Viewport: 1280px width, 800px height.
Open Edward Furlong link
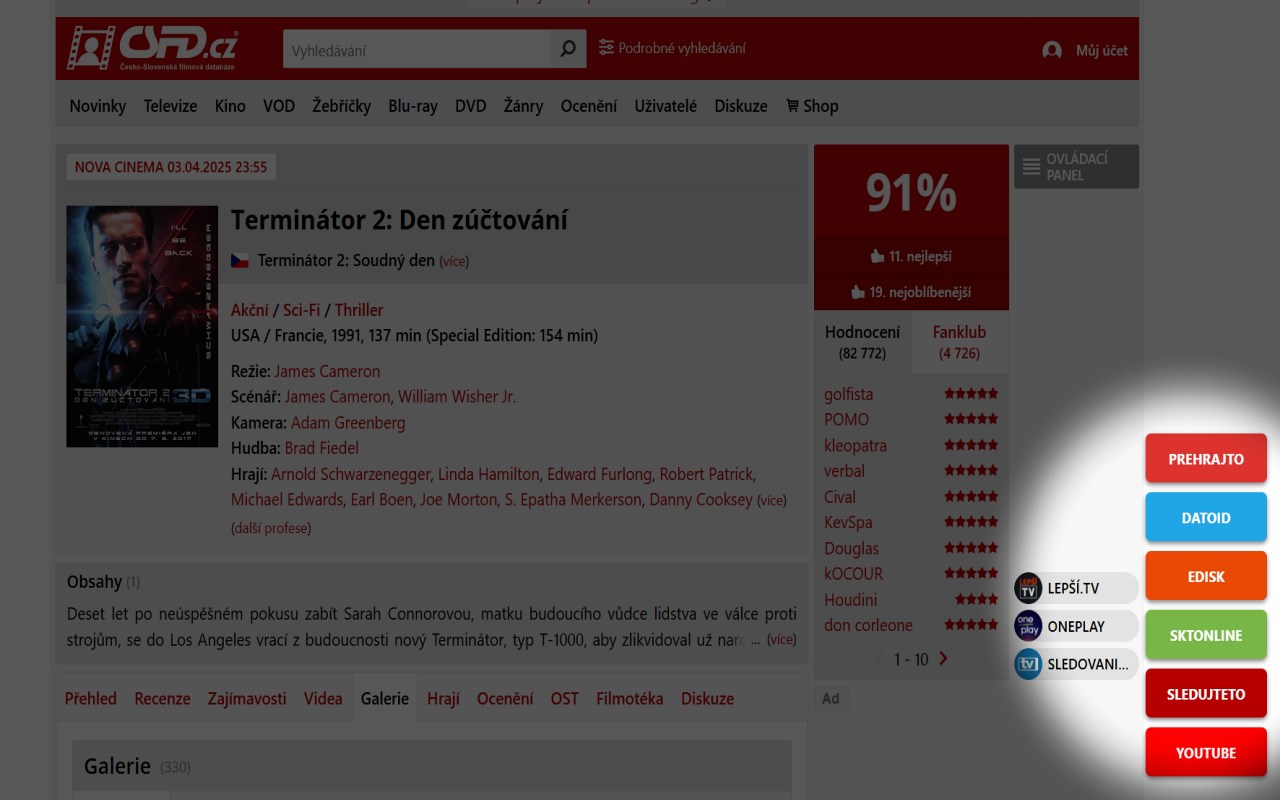coord(600,474)
